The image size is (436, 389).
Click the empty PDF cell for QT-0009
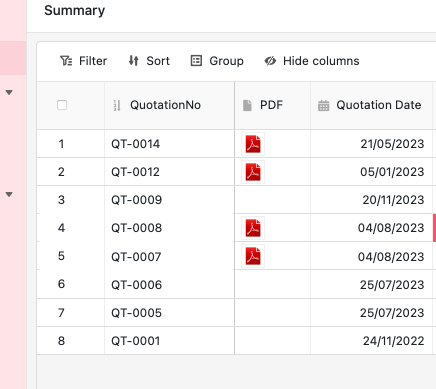click(x=272, y=200)
